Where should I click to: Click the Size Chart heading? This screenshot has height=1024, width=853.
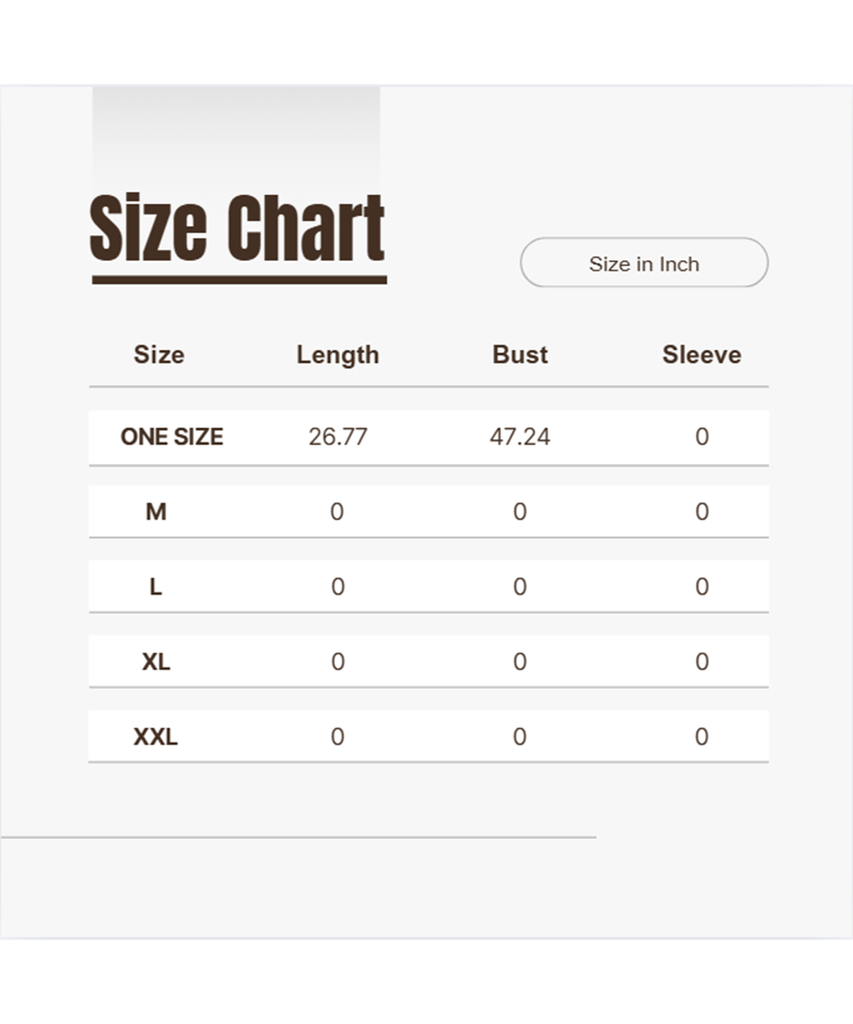(x=237, y=229)
